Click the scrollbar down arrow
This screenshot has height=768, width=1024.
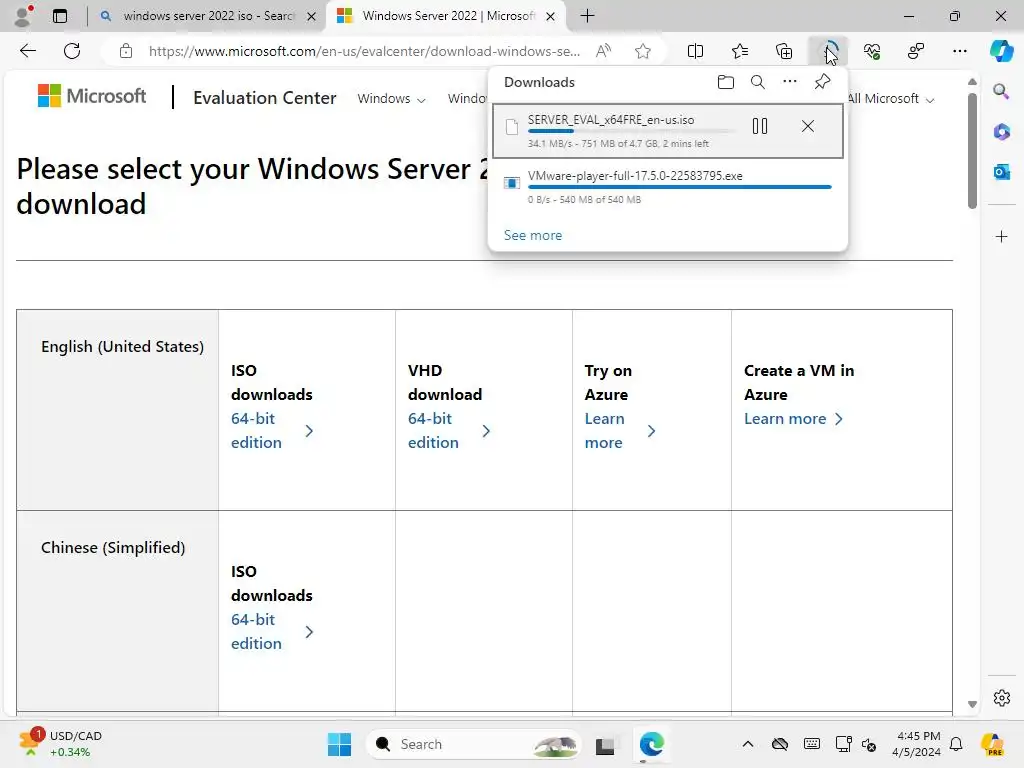click(x=972, y=704)
